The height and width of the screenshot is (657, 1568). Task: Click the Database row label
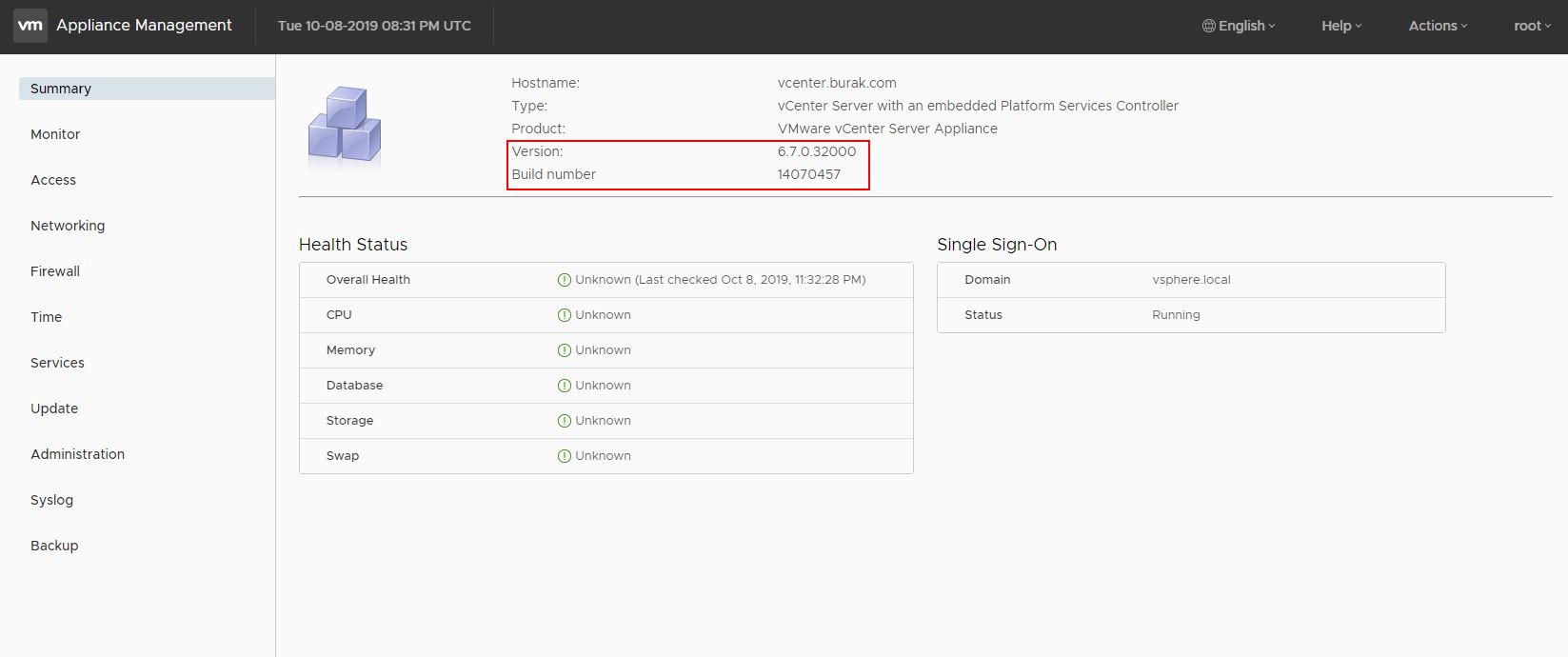(354, 386)
